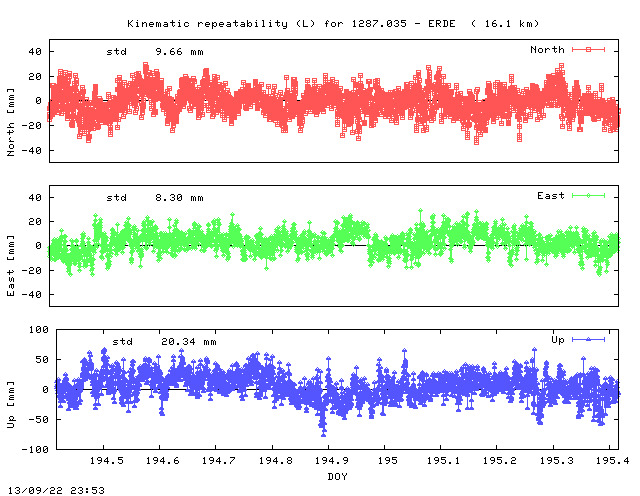Click the 'East' legend label
This screenshot has height=496, width=640.
pyautogui.click(x=551, y=196)
